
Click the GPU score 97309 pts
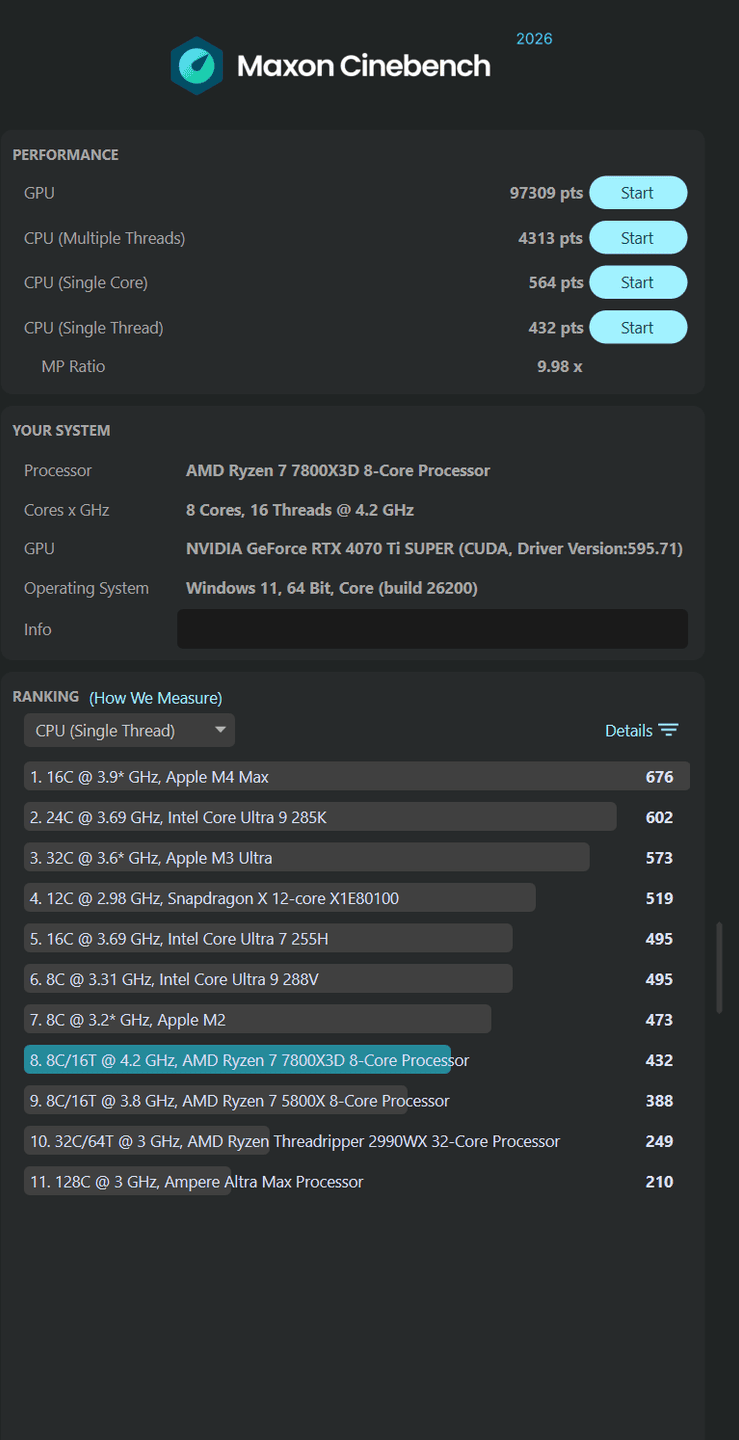tap(546, 193)
